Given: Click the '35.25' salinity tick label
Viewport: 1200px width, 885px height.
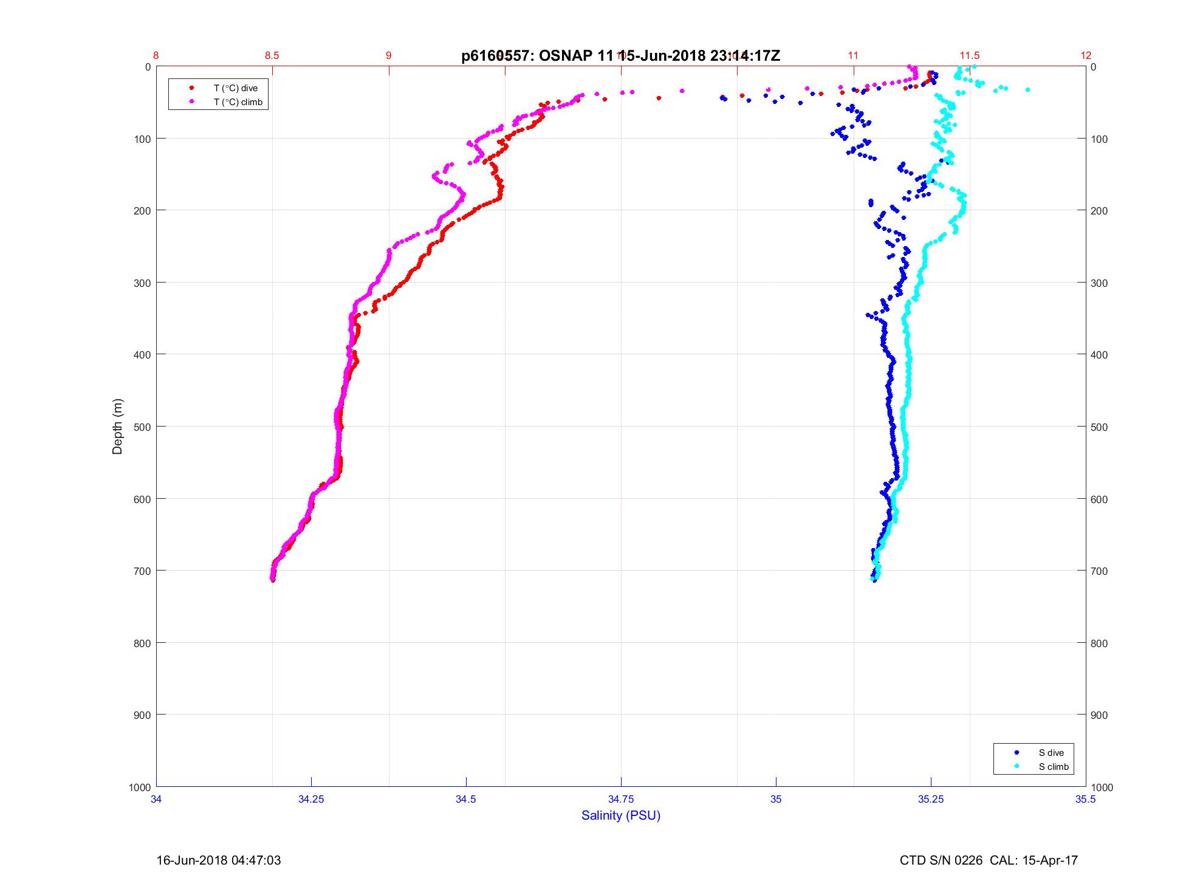Looking at the screenshot, I should pos(931,799).
